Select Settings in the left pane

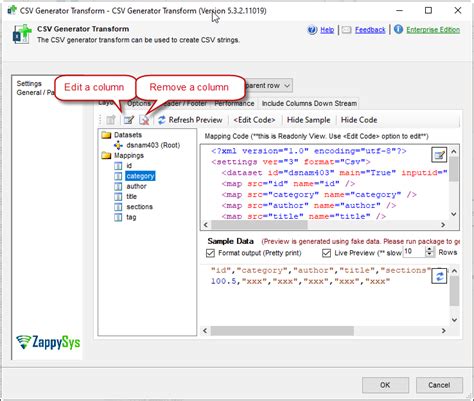29,83
